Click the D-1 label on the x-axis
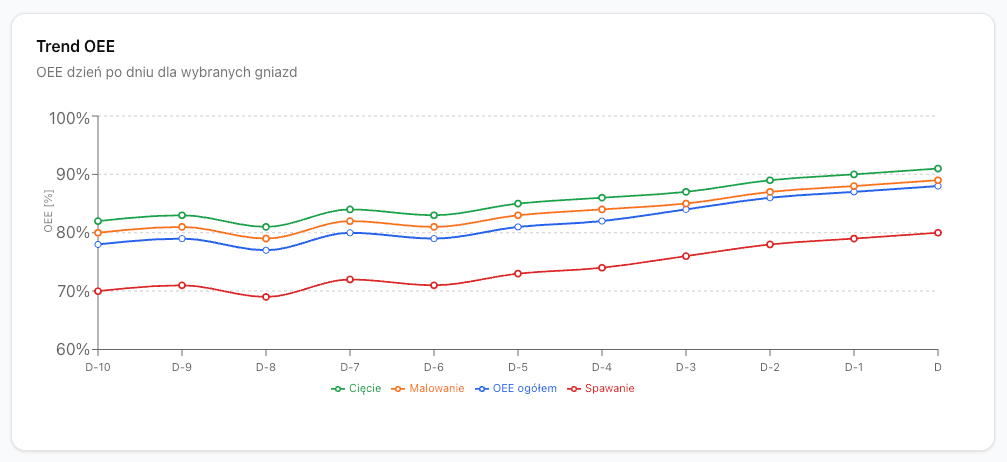 click(854, 367)
